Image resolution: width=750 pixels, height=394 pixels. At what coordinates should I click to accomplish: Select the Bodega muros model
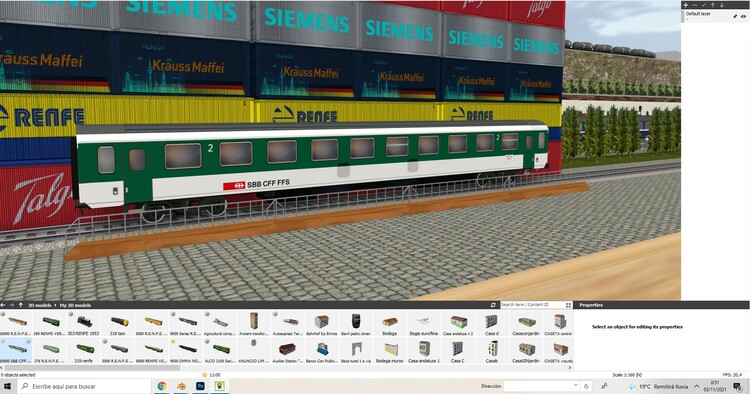(x=390, y=351)
